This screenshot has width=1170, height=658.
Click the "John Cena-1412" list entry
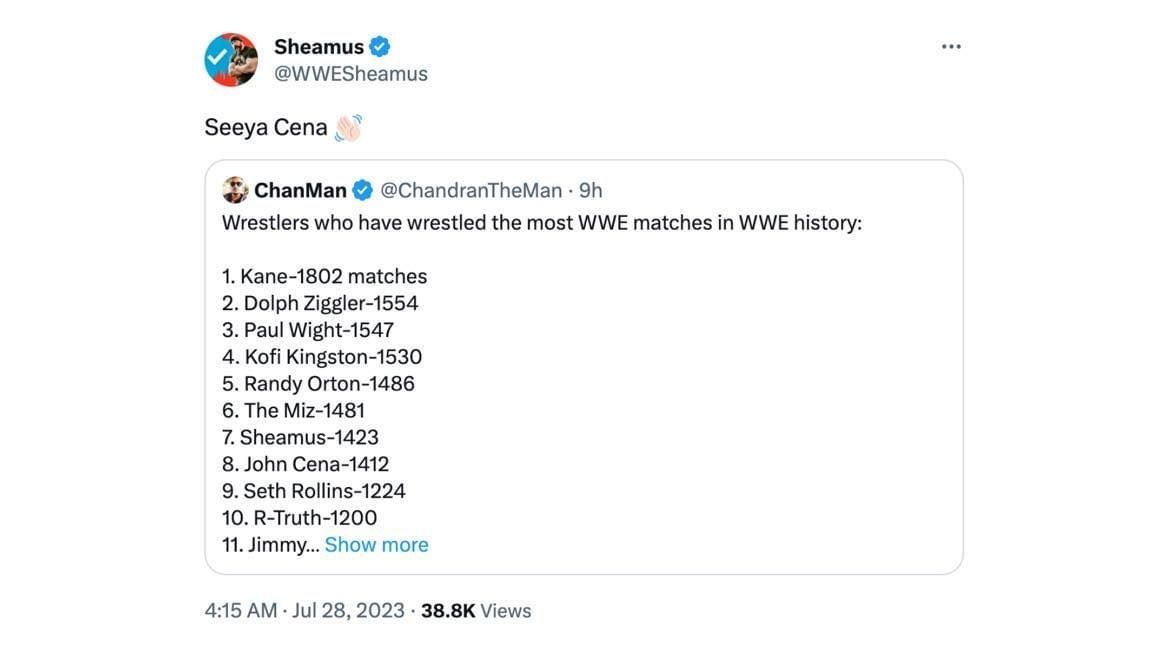tap(305, 464)
